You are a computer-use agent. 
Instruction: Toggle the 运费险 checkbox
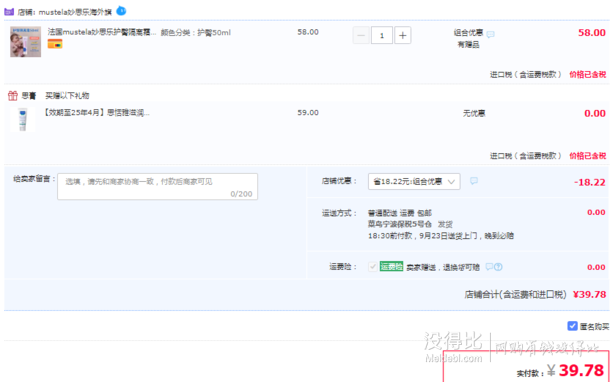(x=373, y=267)
